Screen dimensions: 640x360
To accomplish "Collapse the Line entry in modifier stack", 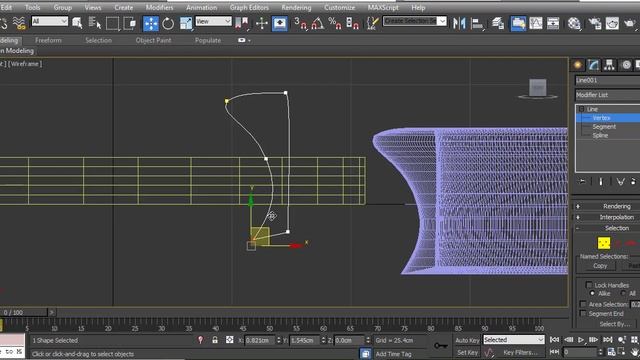I will (582, 109).
